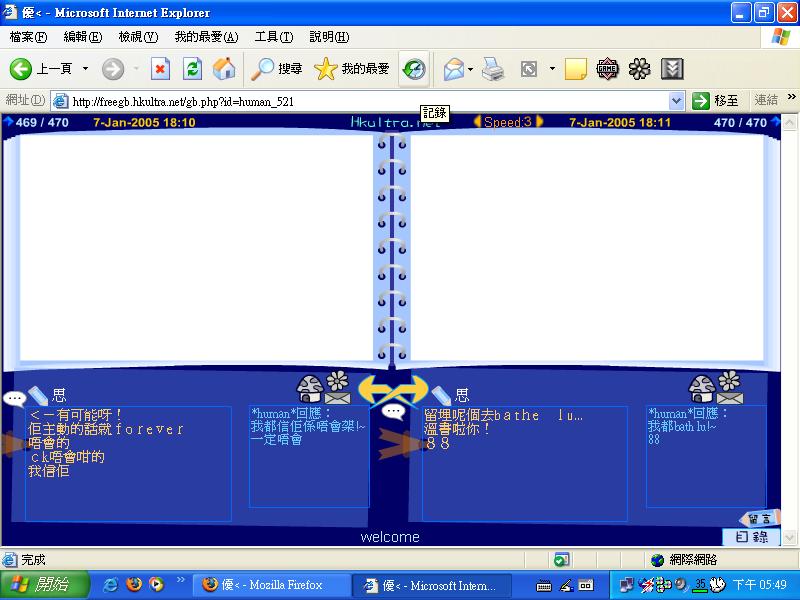800x600 pixels.
Task: Click the flower icon in browser toolbar
Action: tap(640, 69)
